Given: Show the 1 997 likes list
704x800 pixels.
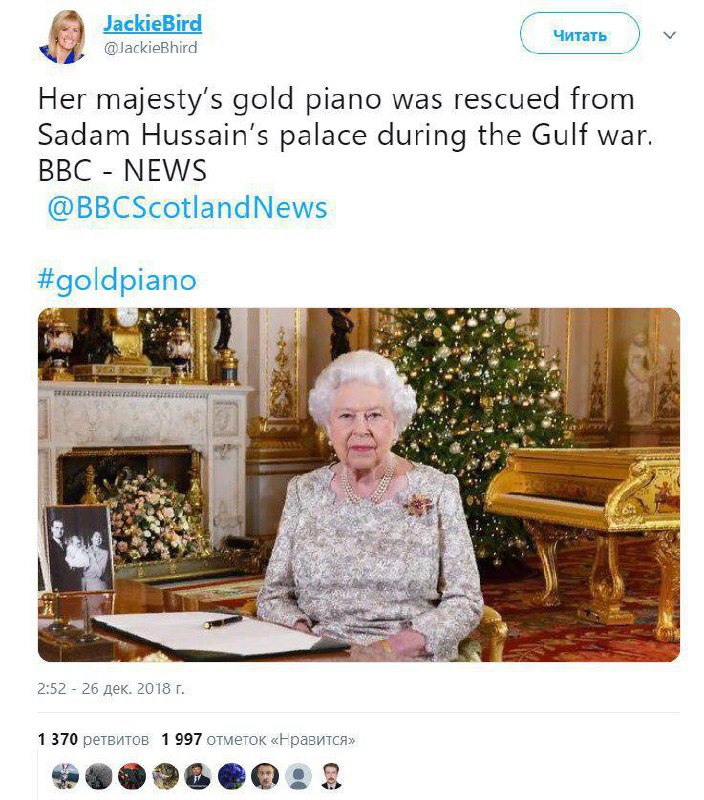Looking at the screenshot, I should coord(258,739).
